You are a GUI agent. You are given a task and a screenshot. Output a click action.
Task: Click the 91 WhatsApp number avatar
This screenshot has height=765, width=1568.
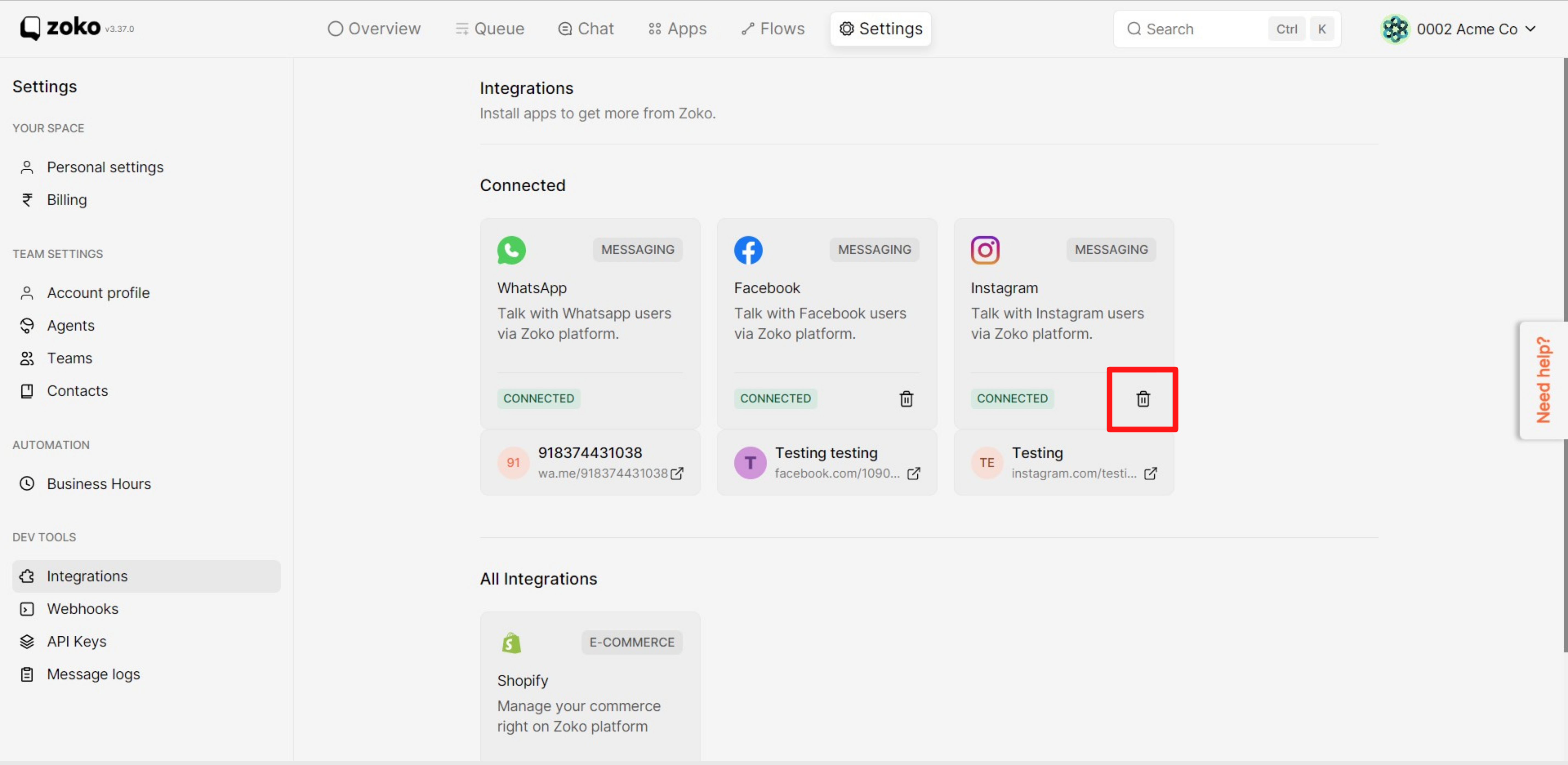coord(513,462)
